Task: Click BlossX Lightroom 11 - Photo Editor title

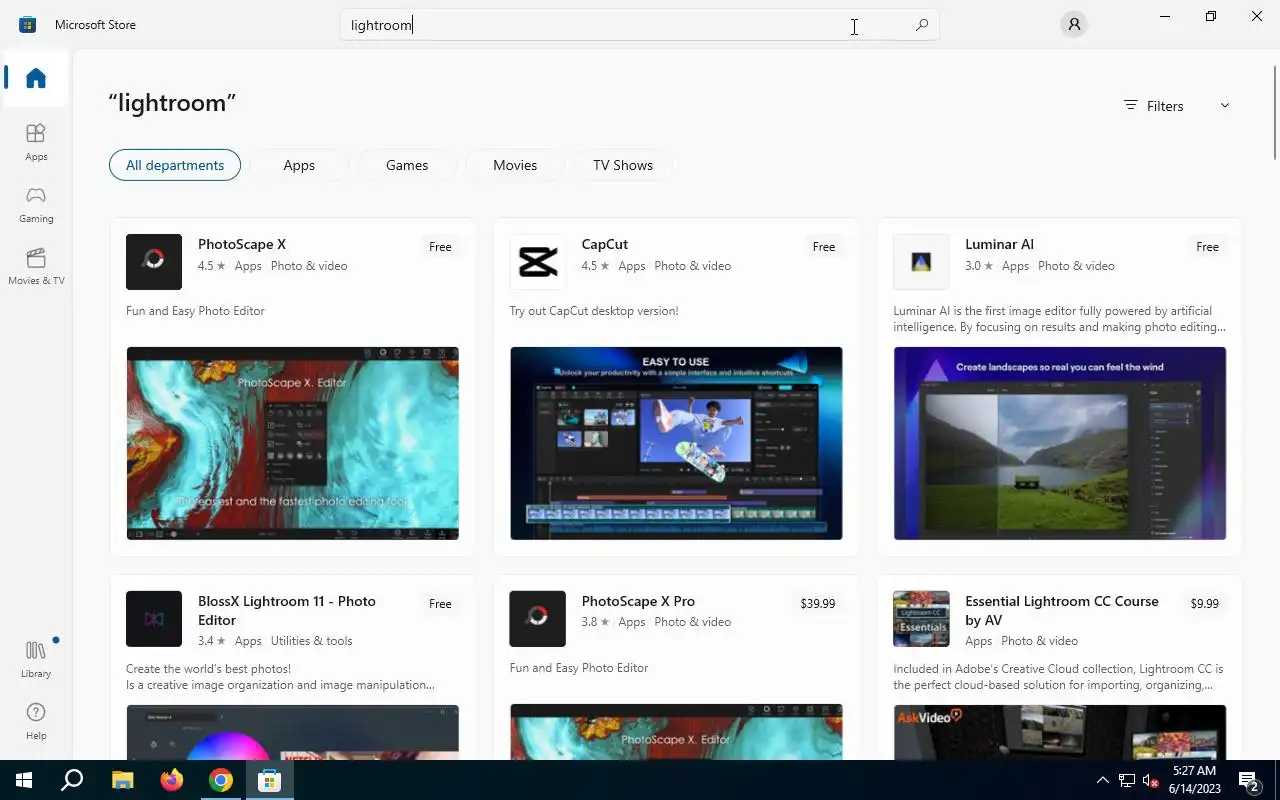Action: tap(287, 610)
